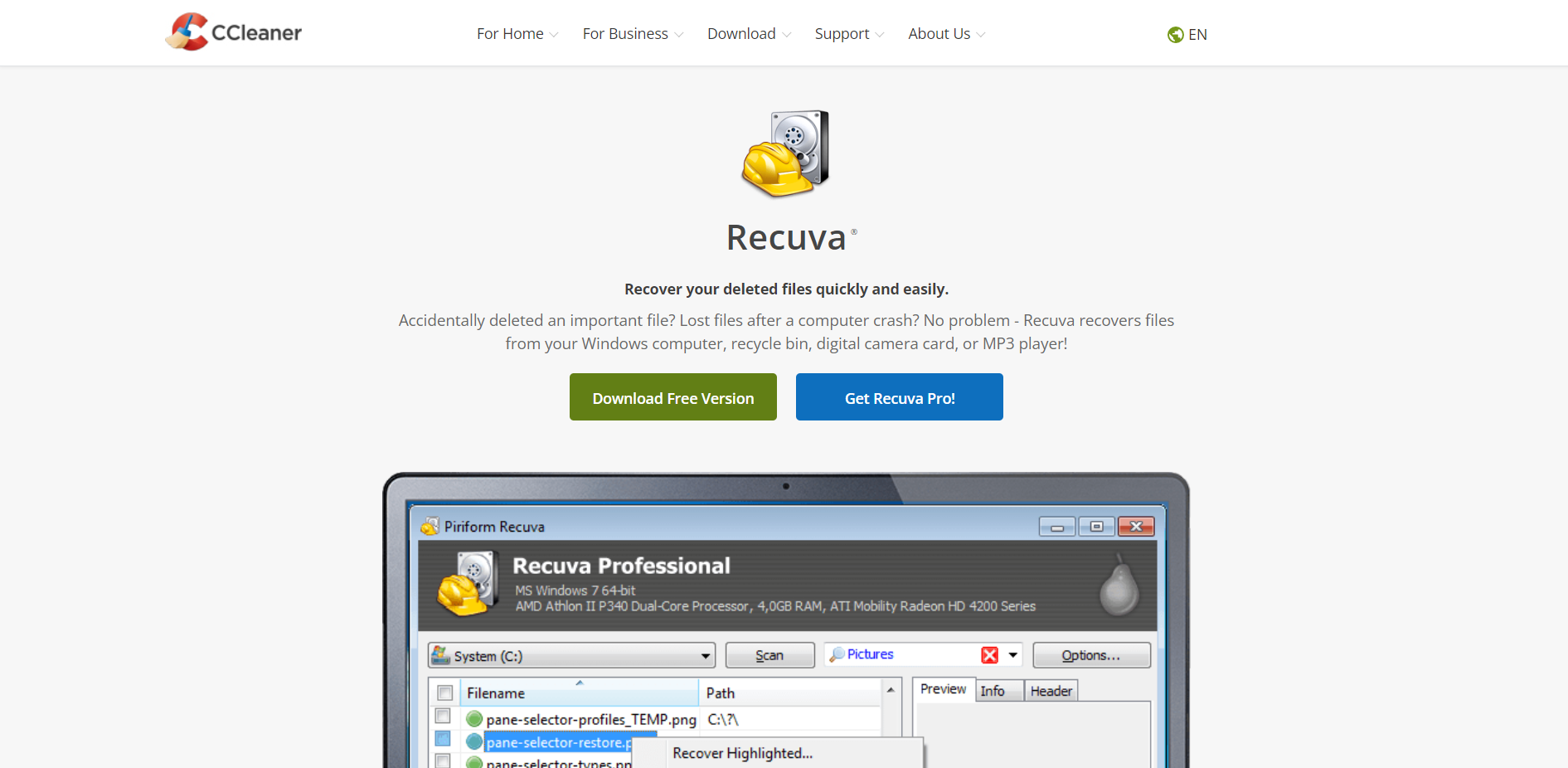The image size is (1568, 768).
Task: Click green status dot of pane-selector-profiles_TEMP.png
Action: click(474, 719)
